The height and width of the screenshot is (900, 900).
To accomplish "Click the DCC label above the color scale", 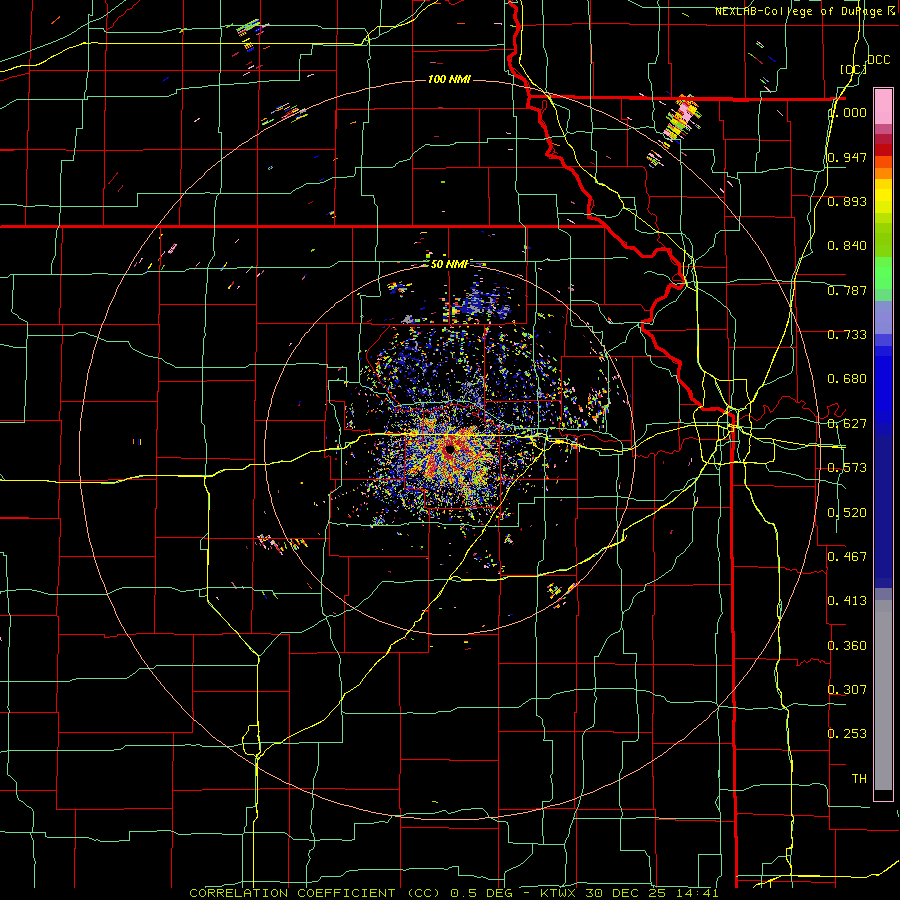I will coord(879,60).
